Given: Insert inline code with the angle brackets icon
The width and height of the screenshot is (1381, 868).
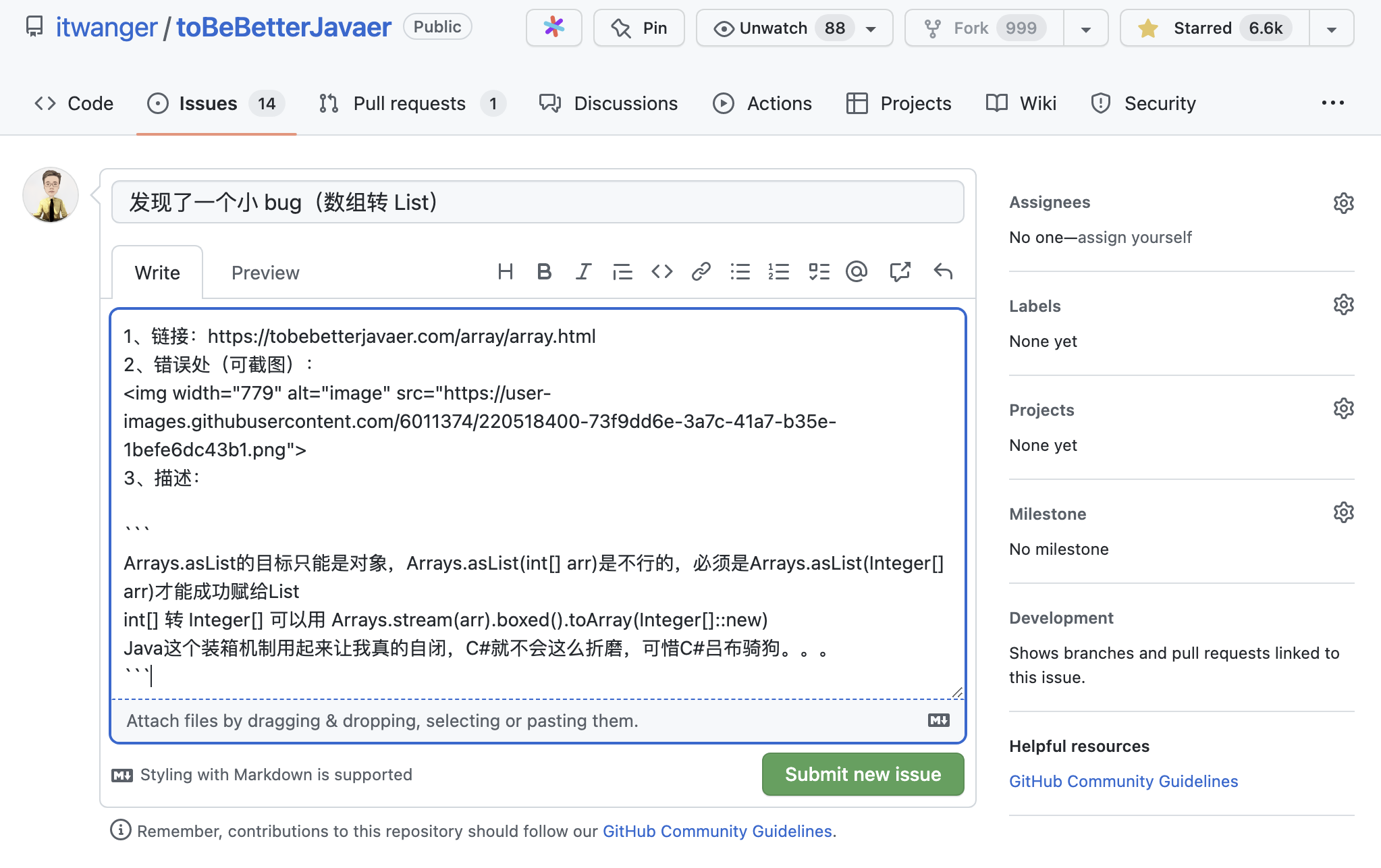Looking at the screenshot, I should click(662, 272).
